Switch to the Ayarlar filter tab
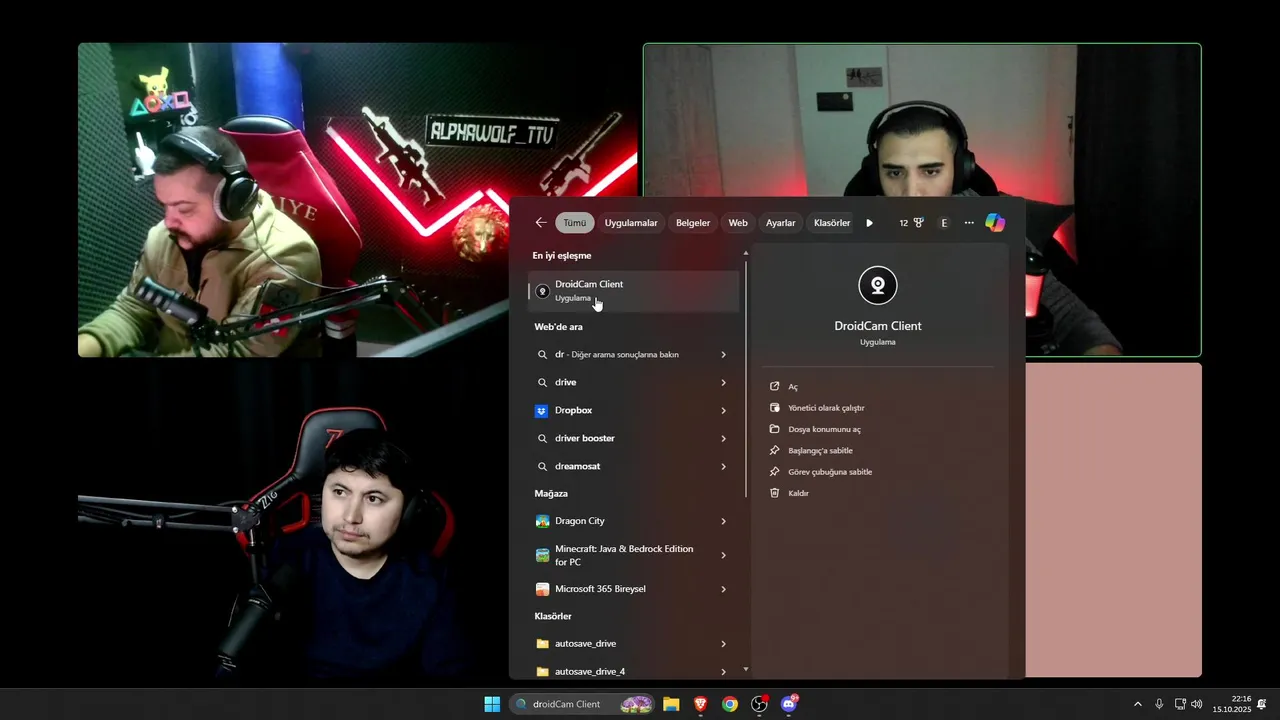 click(781, 223)
